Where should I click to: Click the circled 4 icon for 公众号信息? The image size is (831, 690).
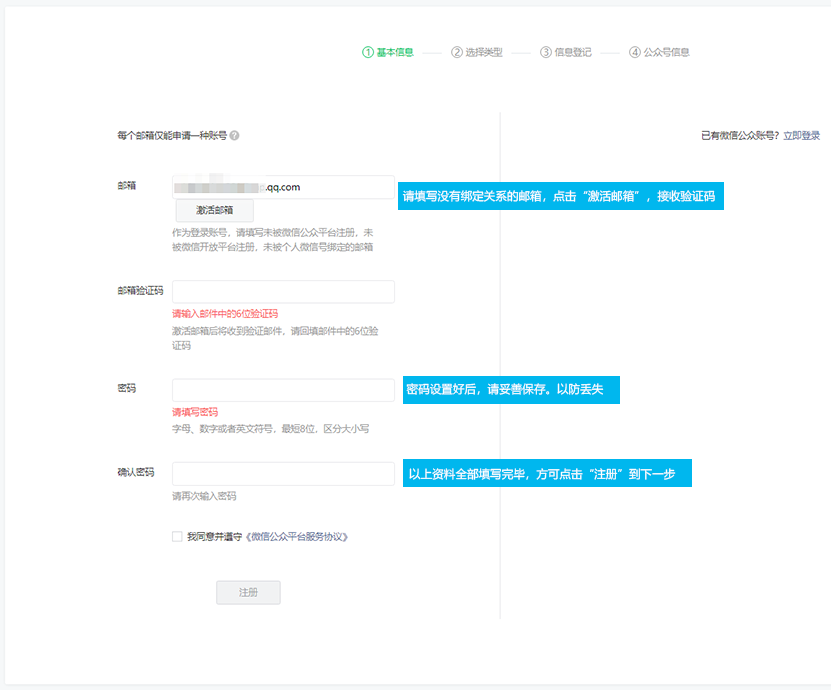click(x=635, y=52)
